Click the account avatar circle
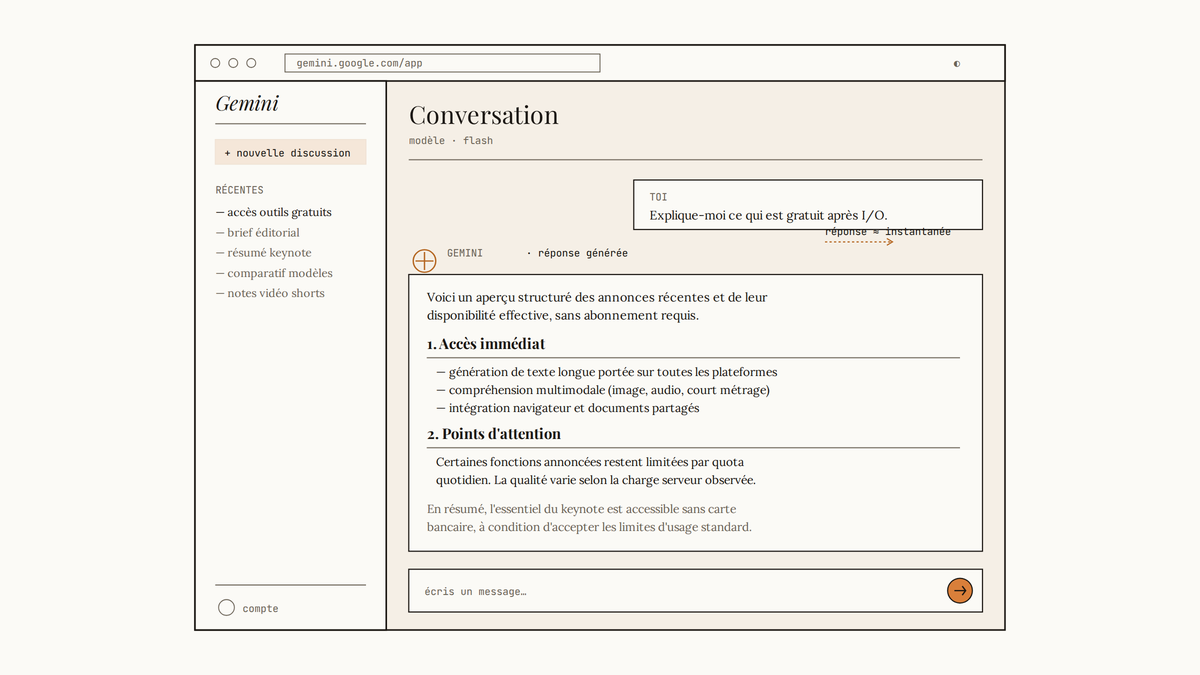Viewport: 1200px width, 675px height. coord(226,608)
